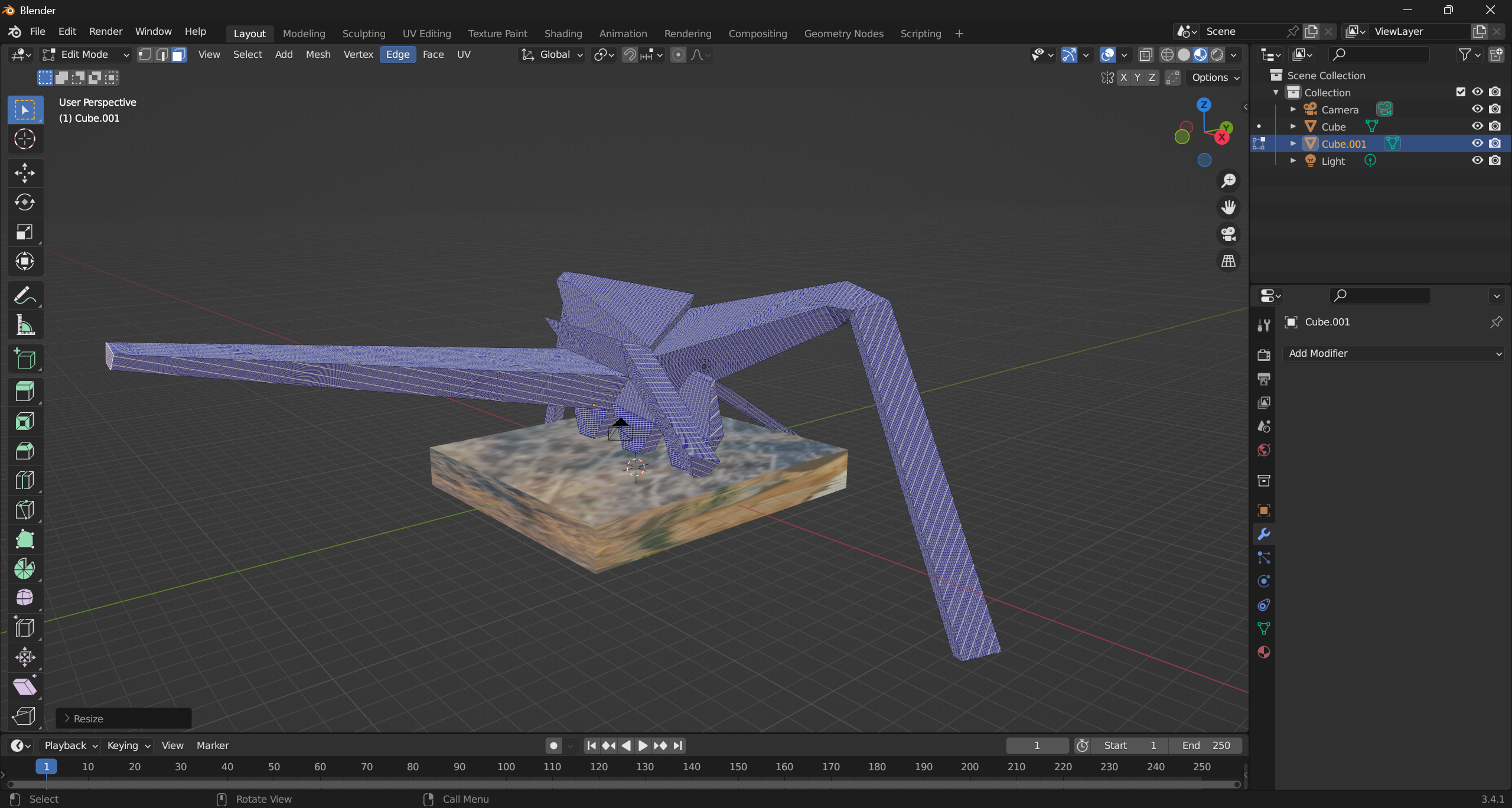Click frame 100 on the timeline
This screenshot has width=1512, height=808.
pos(506,767)
